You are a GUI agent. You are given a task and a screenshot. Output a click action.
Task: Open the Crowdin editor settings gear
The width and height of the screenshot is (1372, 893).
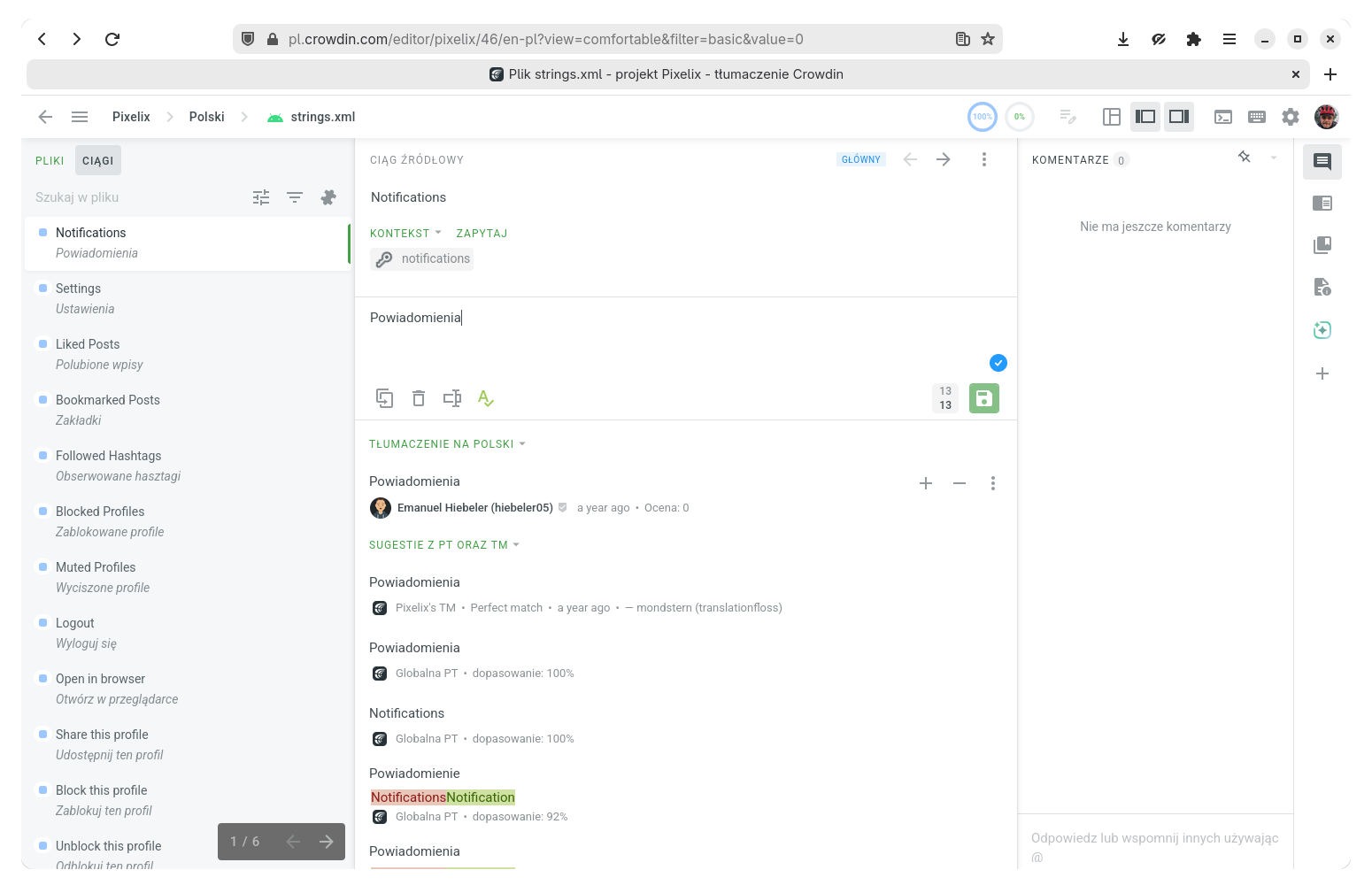1291,117
